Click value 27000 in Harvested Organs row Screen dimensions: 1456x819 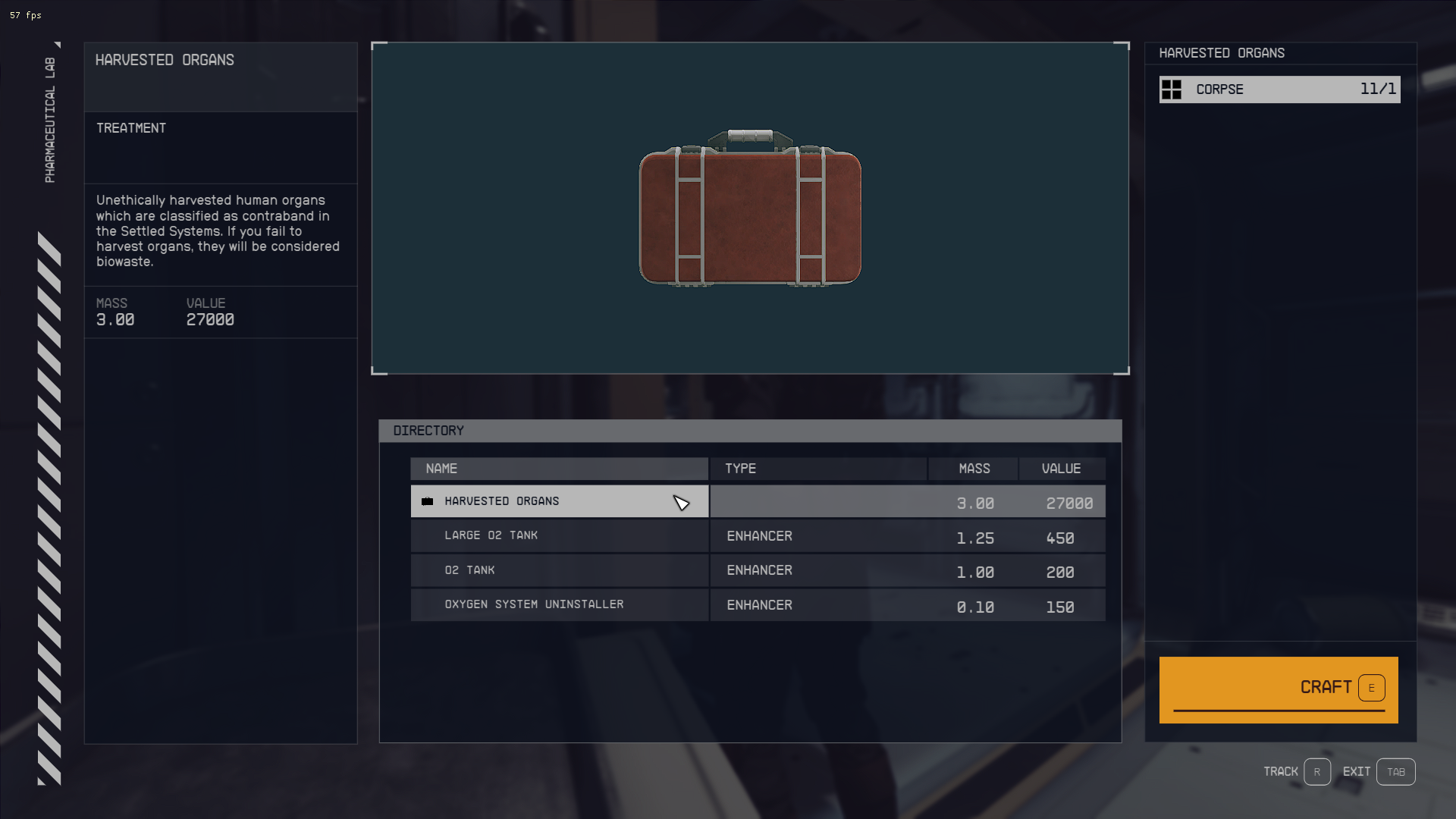coord(1069,503)
